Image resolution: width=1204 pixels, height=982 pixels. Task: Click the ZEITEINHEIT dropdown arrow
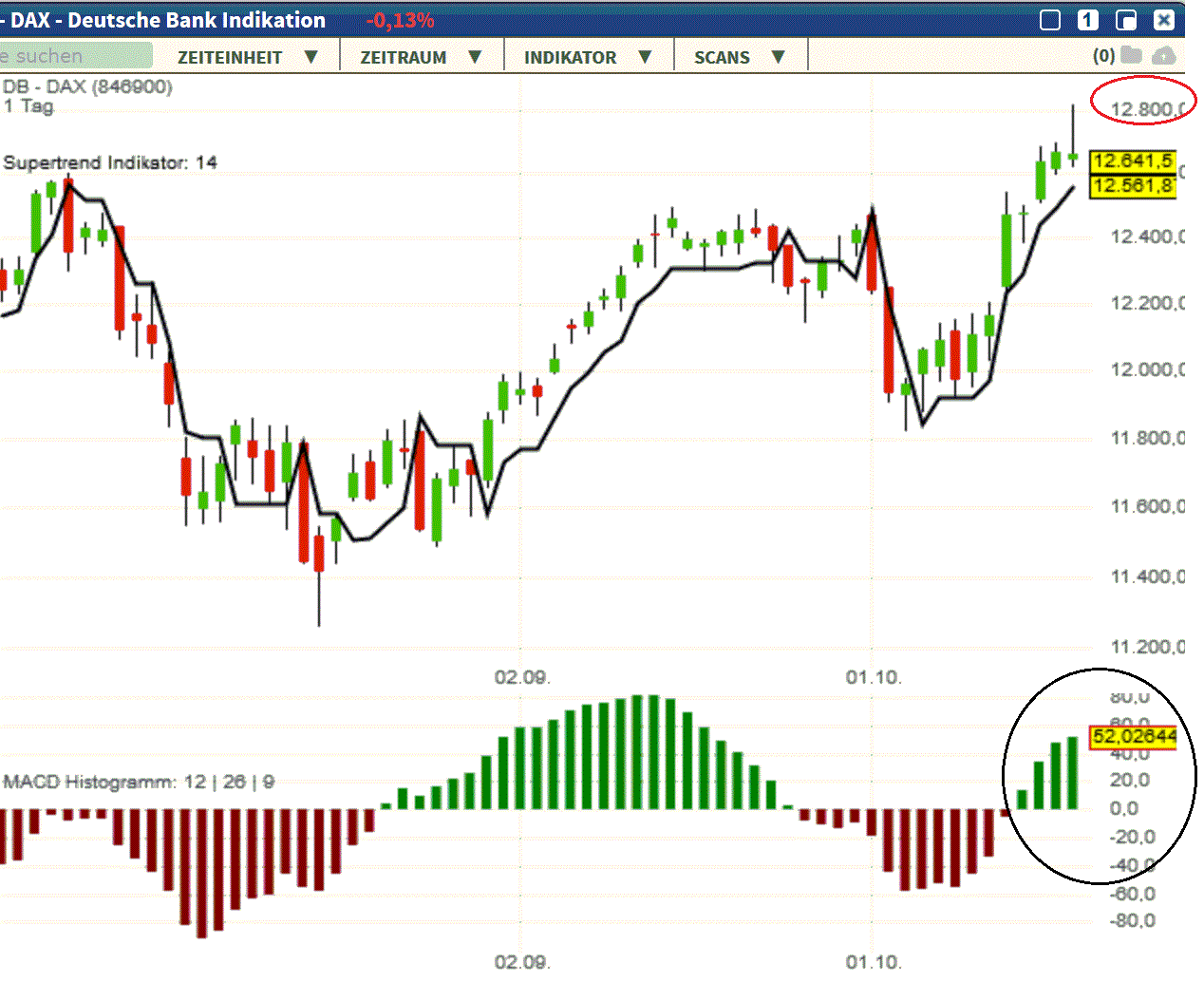(311, 56)
